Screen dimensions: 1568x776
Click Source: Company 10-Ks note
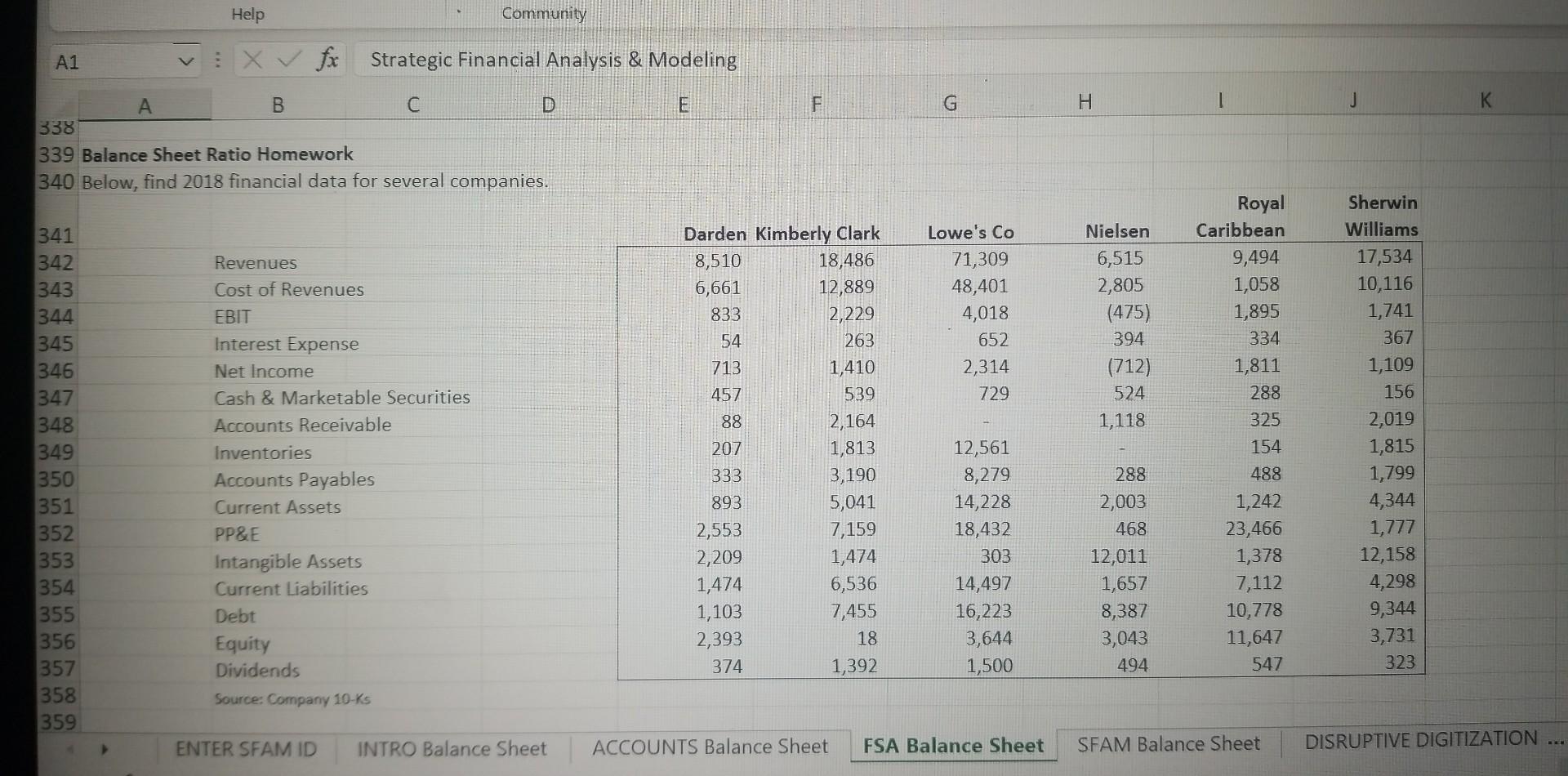click(292, 699)
